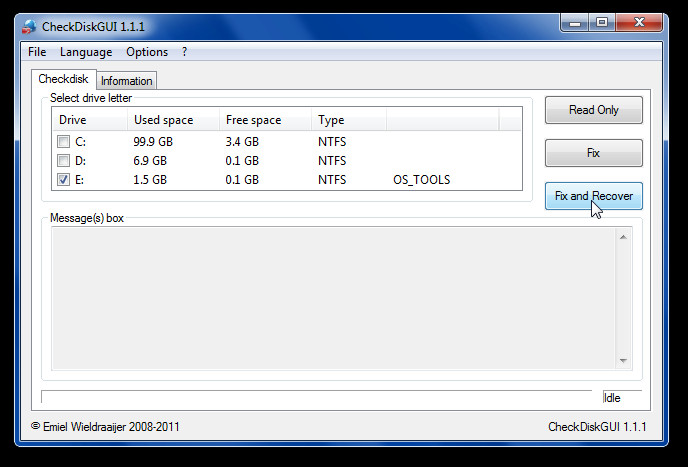Click inside the Message(s) box text area

(333, 298)
